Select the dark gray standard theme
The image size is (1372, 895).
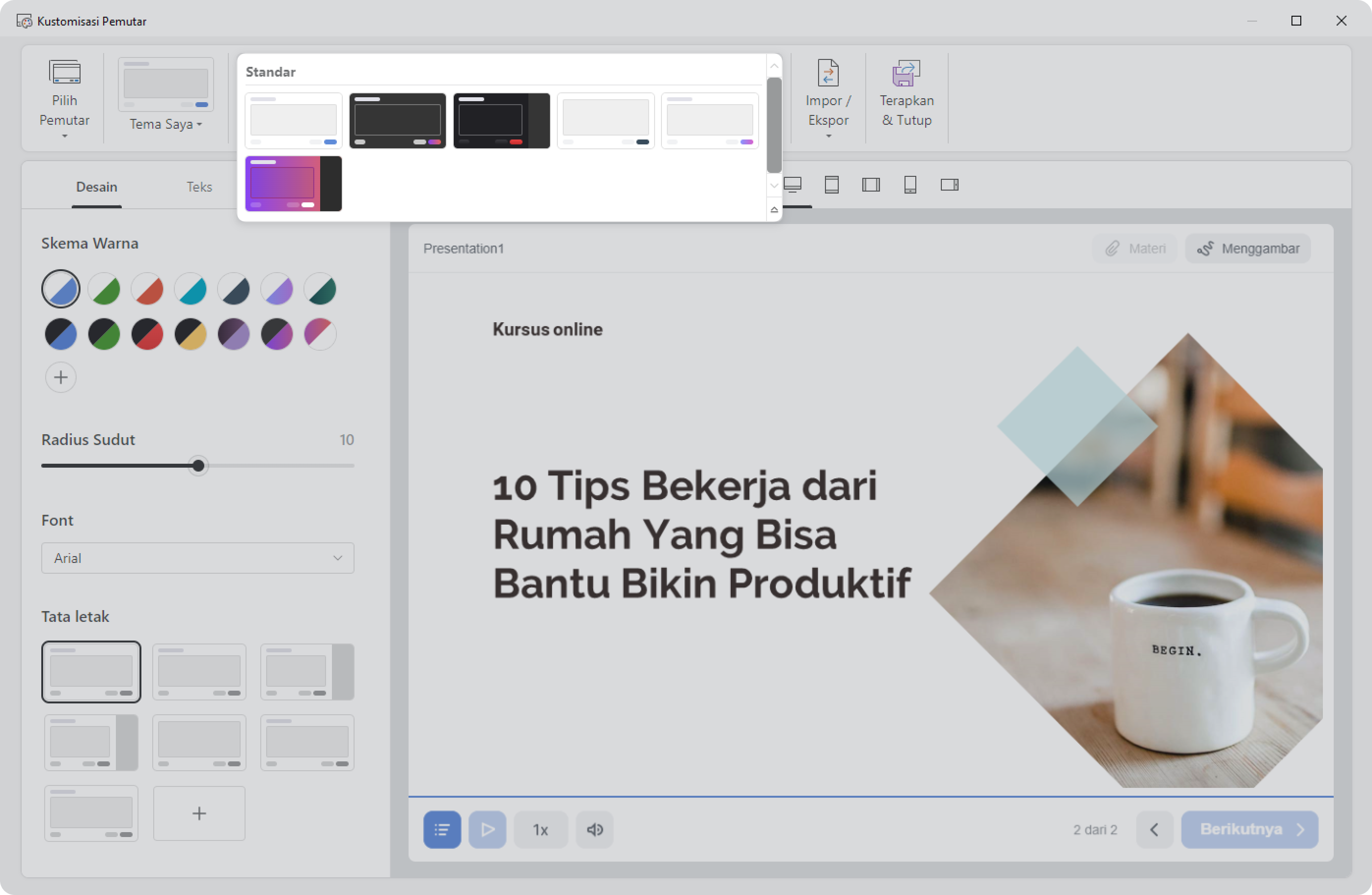tap(397, 120)
